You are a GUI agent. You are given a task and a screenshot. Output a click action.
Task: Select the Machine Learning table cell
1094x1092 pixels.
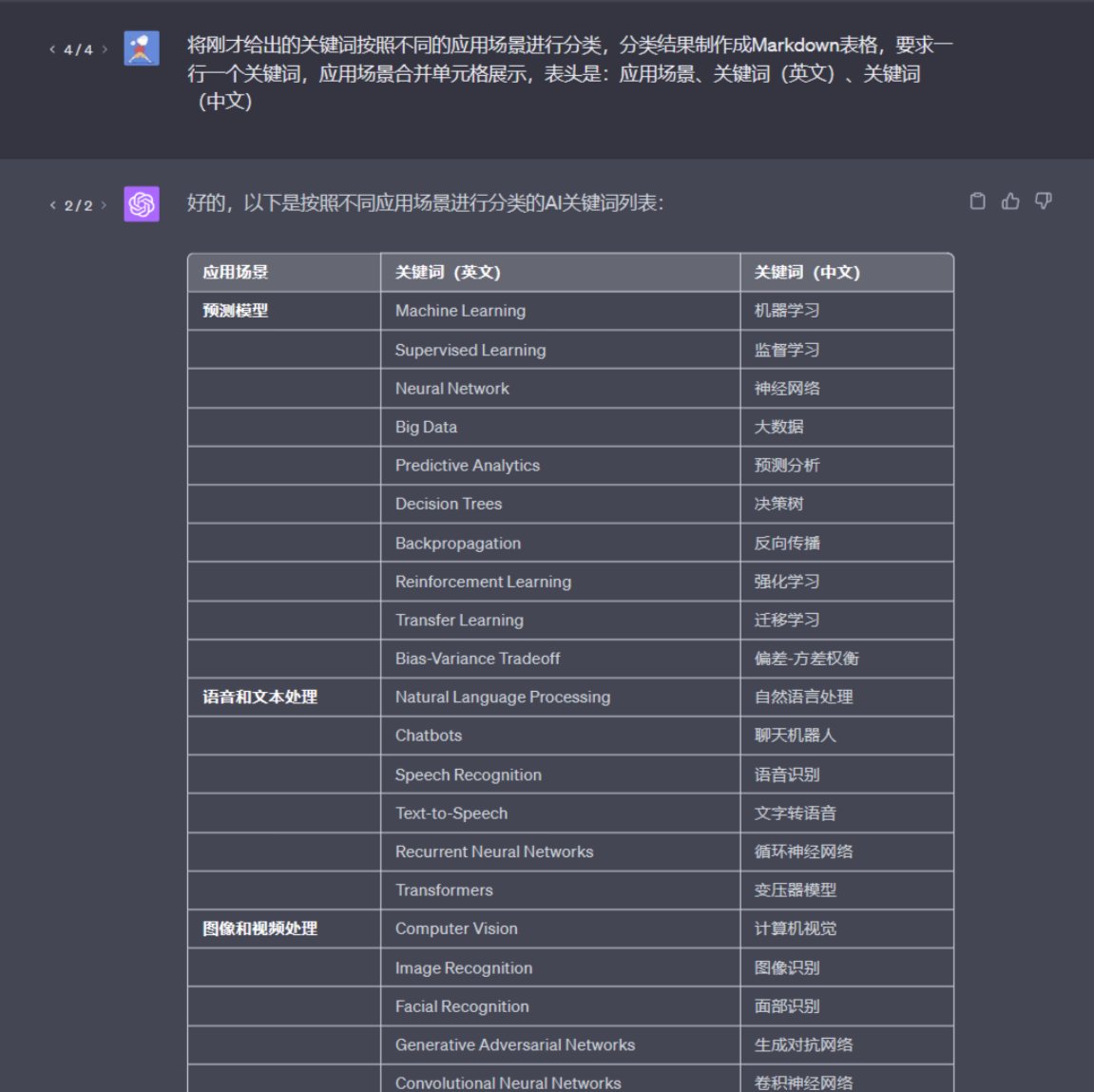pyautogui.click(x=459, y=311)
